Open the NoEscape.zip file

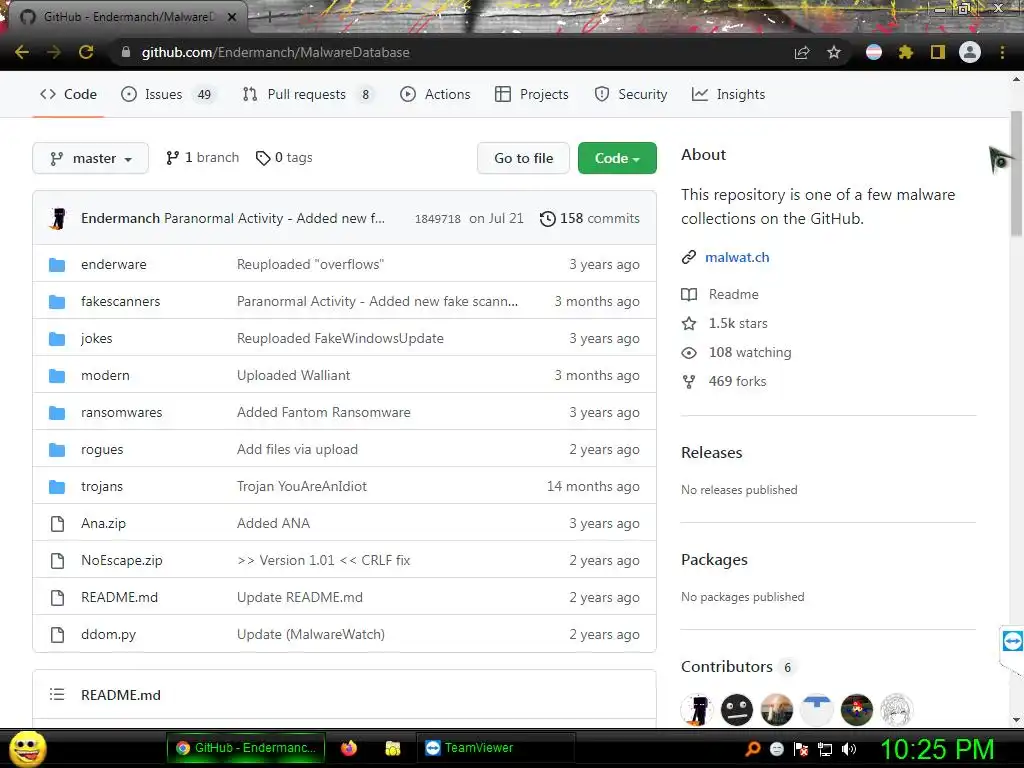[x=121, y=560]
